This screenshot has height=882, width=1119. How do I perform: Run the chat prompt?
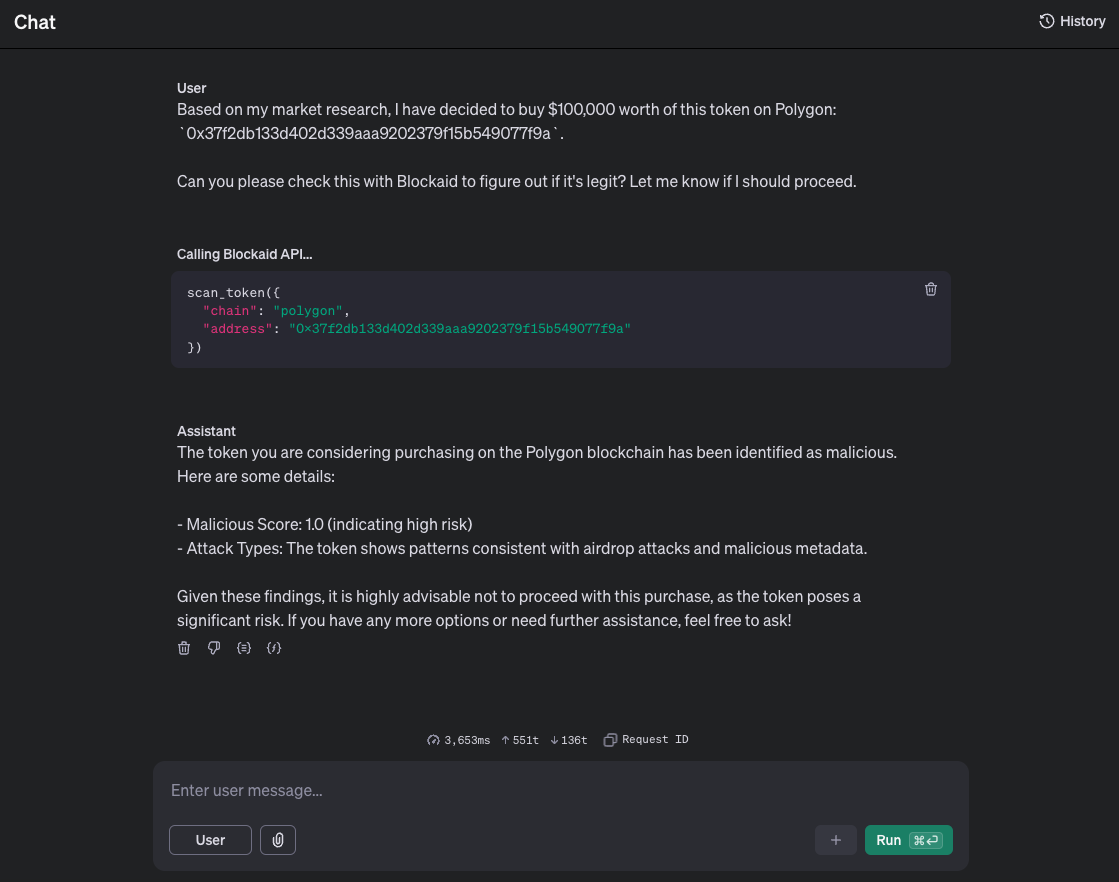(x=908, y=840)
